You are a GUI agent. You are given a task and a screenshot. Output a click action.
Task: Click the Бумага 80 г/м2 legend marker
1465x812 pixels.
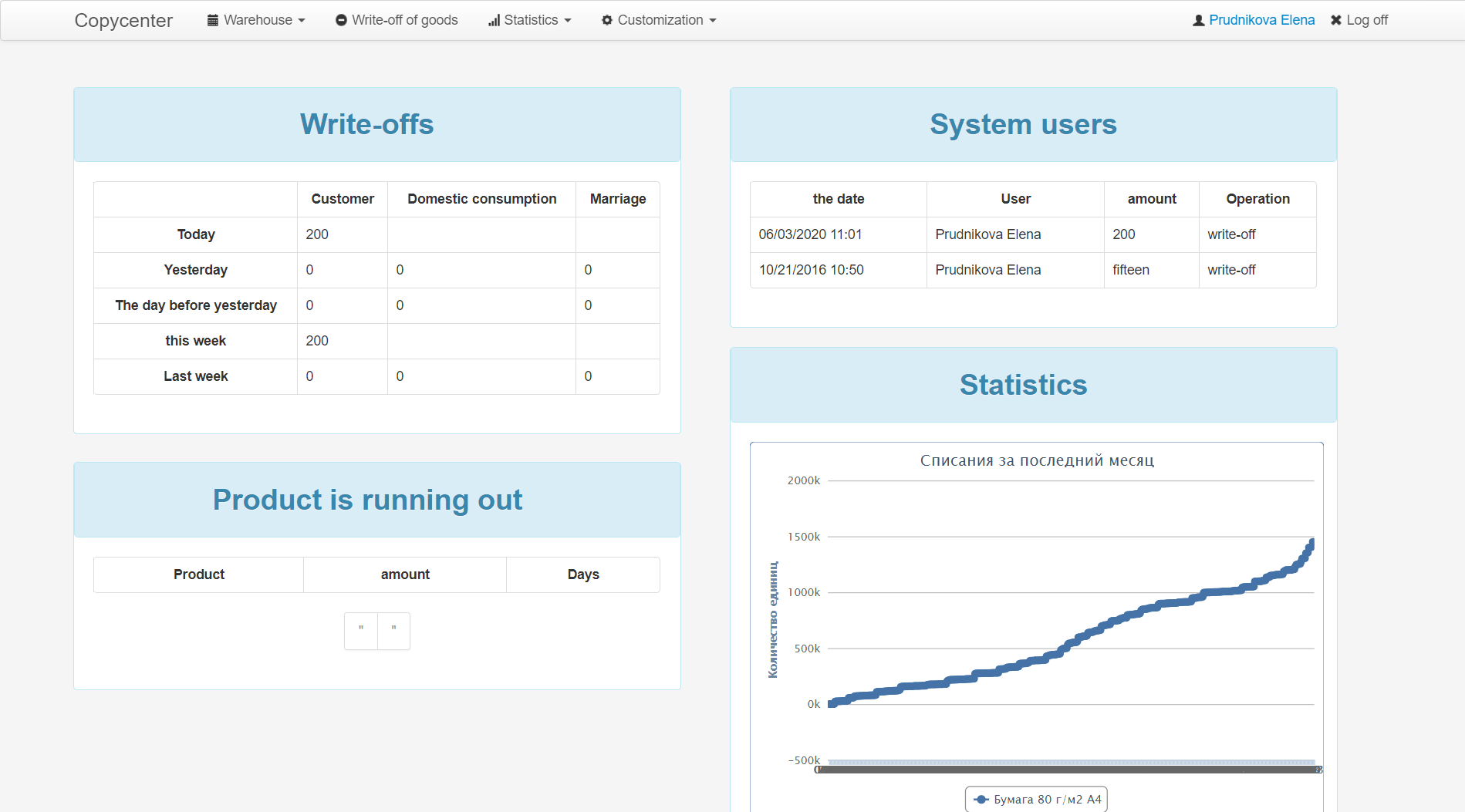(981, 800)
